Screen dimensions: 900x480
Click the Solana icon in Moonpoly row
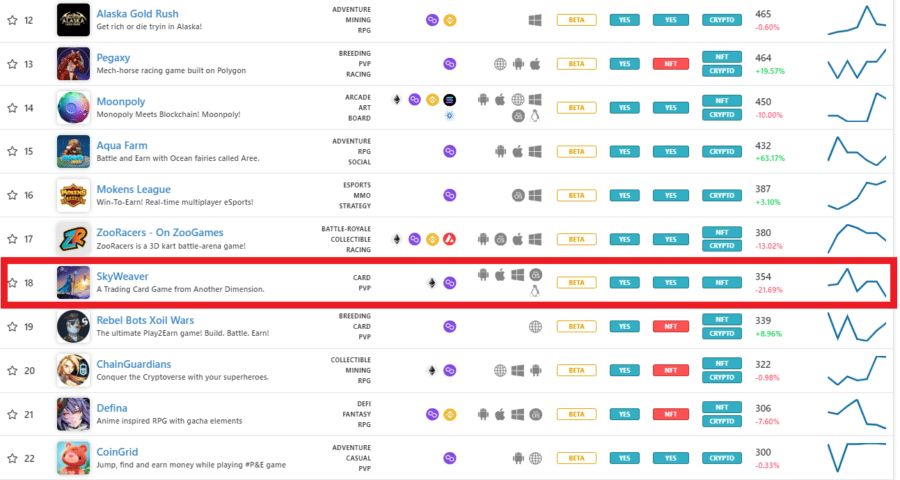coord(449,100)
